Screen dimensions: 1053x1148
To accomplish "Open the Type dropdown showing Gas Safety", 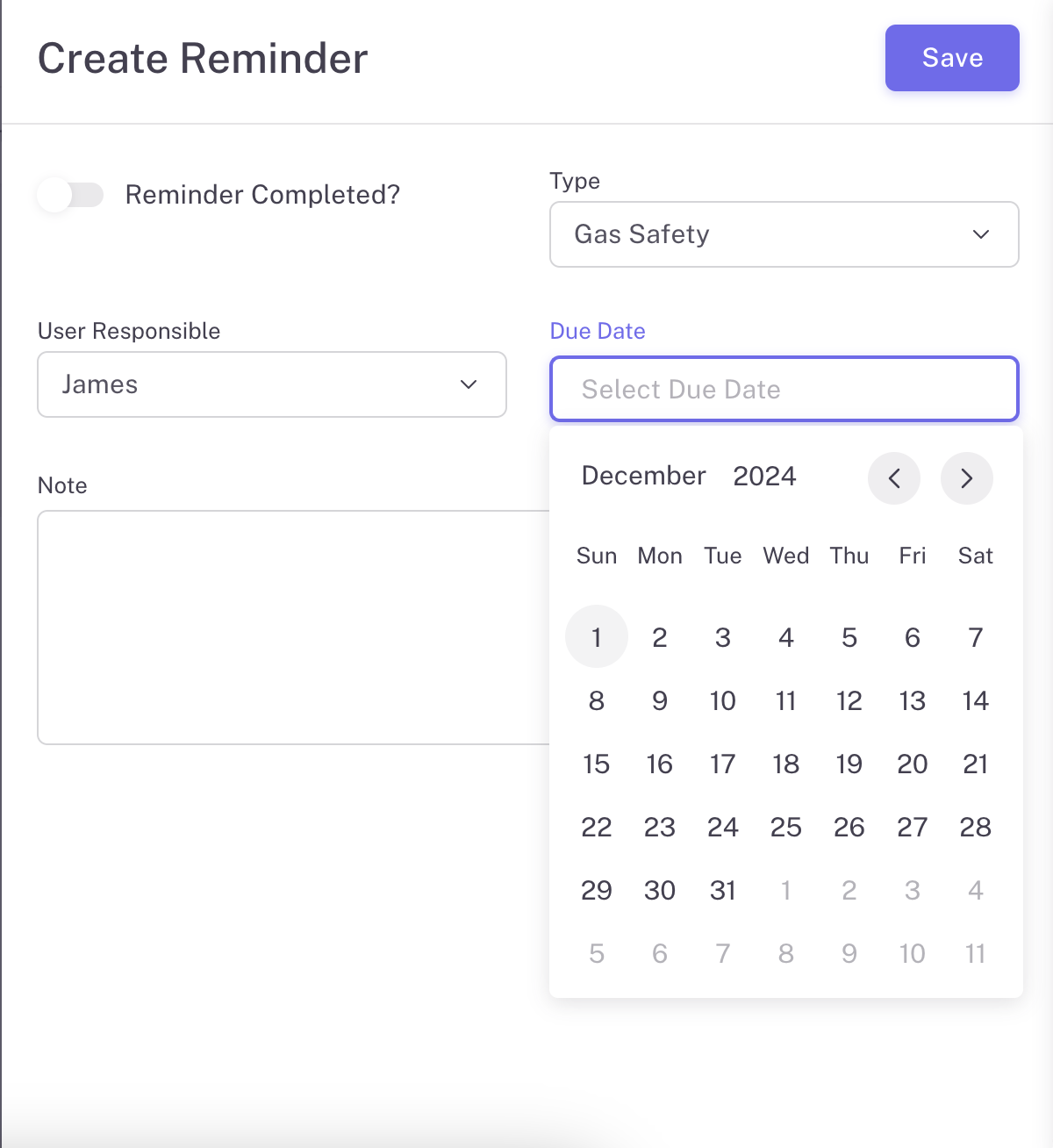I will click(x=784, y=234).
